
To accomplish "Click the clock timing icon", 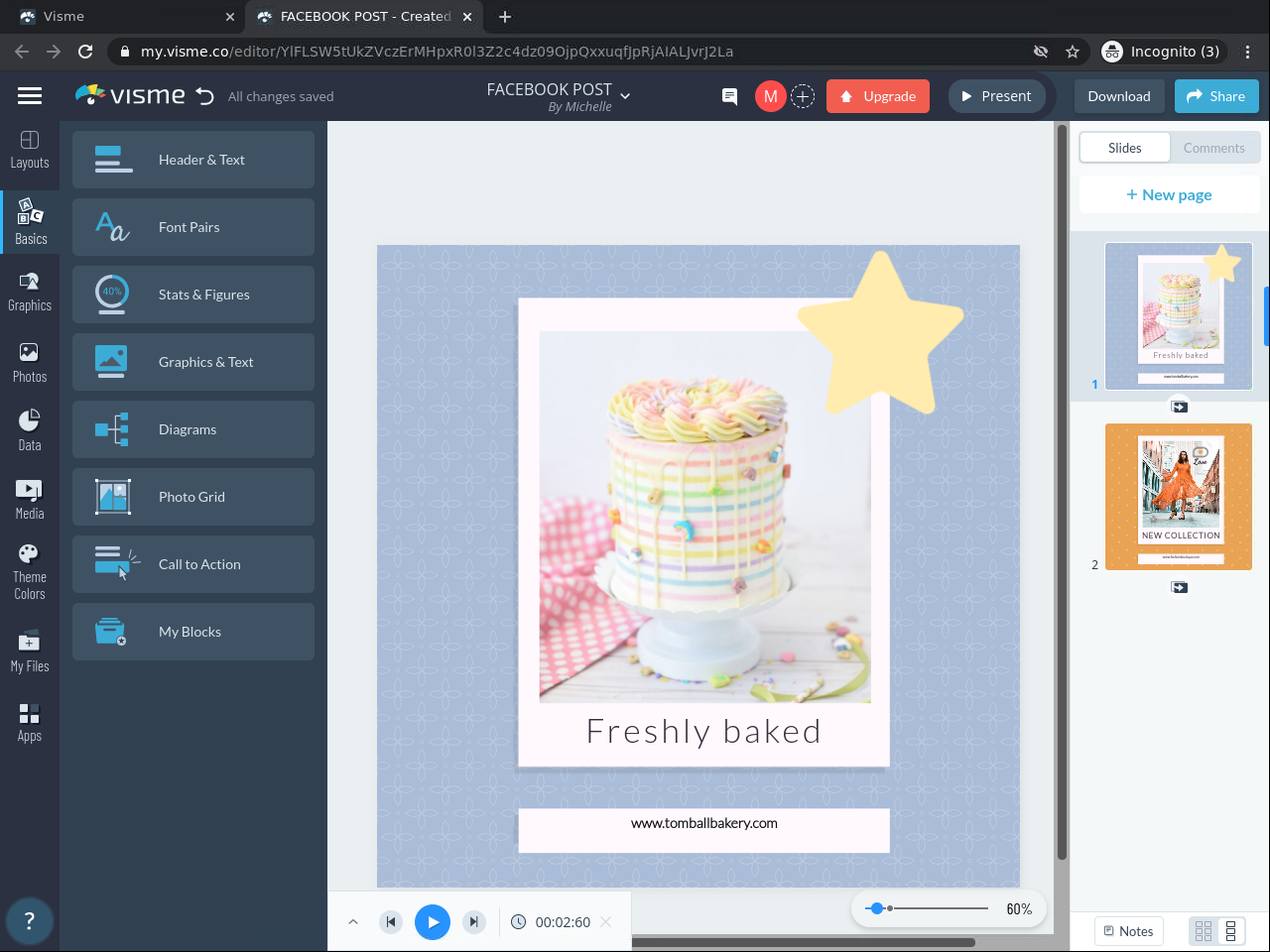I will tap(518, 922).
